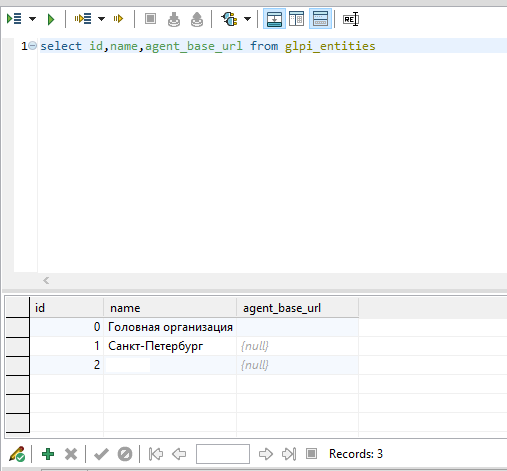Click the record number input box
The image size is (507, 471).
pyautogui.click(x=223, y=454)
